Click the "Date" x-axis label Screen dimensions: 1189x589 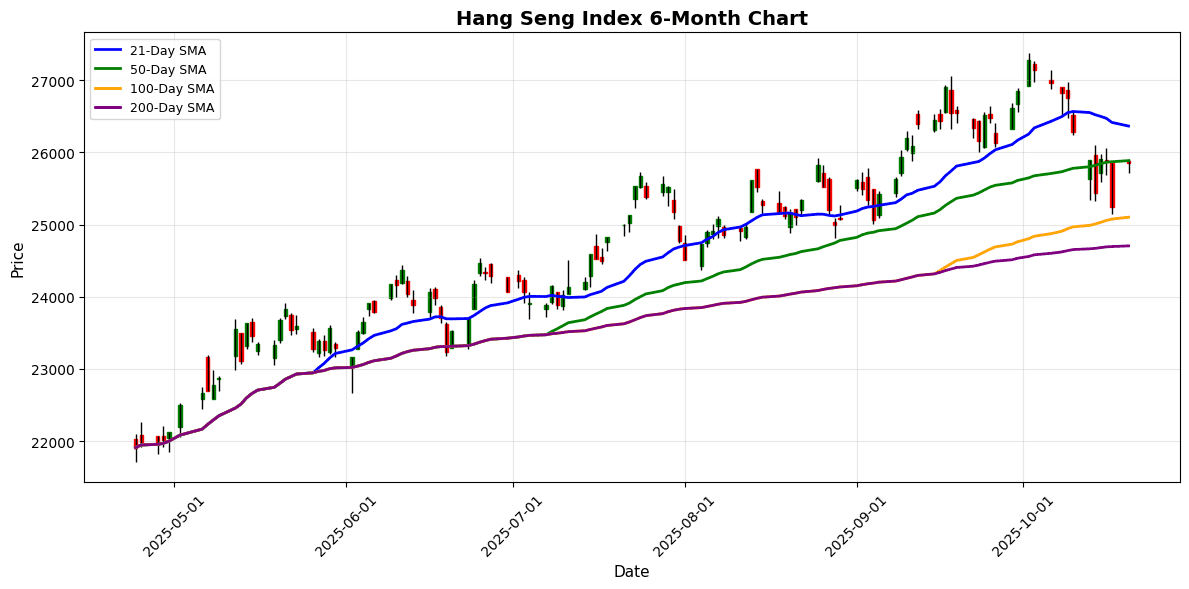[631, 572]
